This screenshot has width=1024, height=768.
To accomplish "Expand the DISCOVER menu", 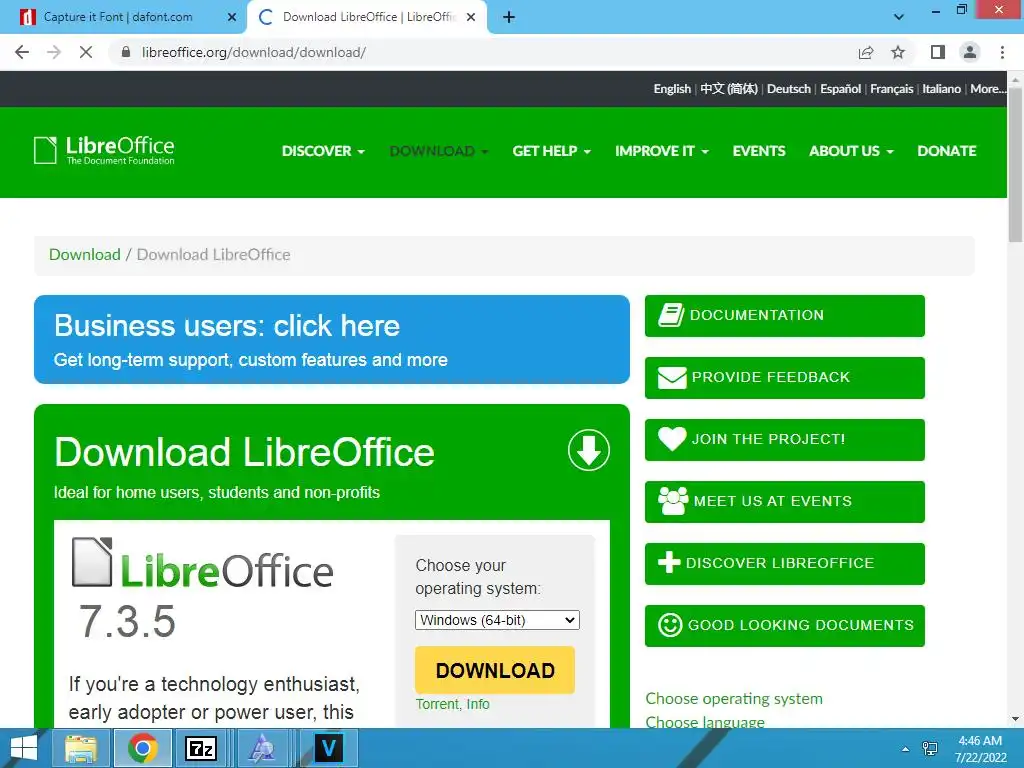I will coord(323,151).
